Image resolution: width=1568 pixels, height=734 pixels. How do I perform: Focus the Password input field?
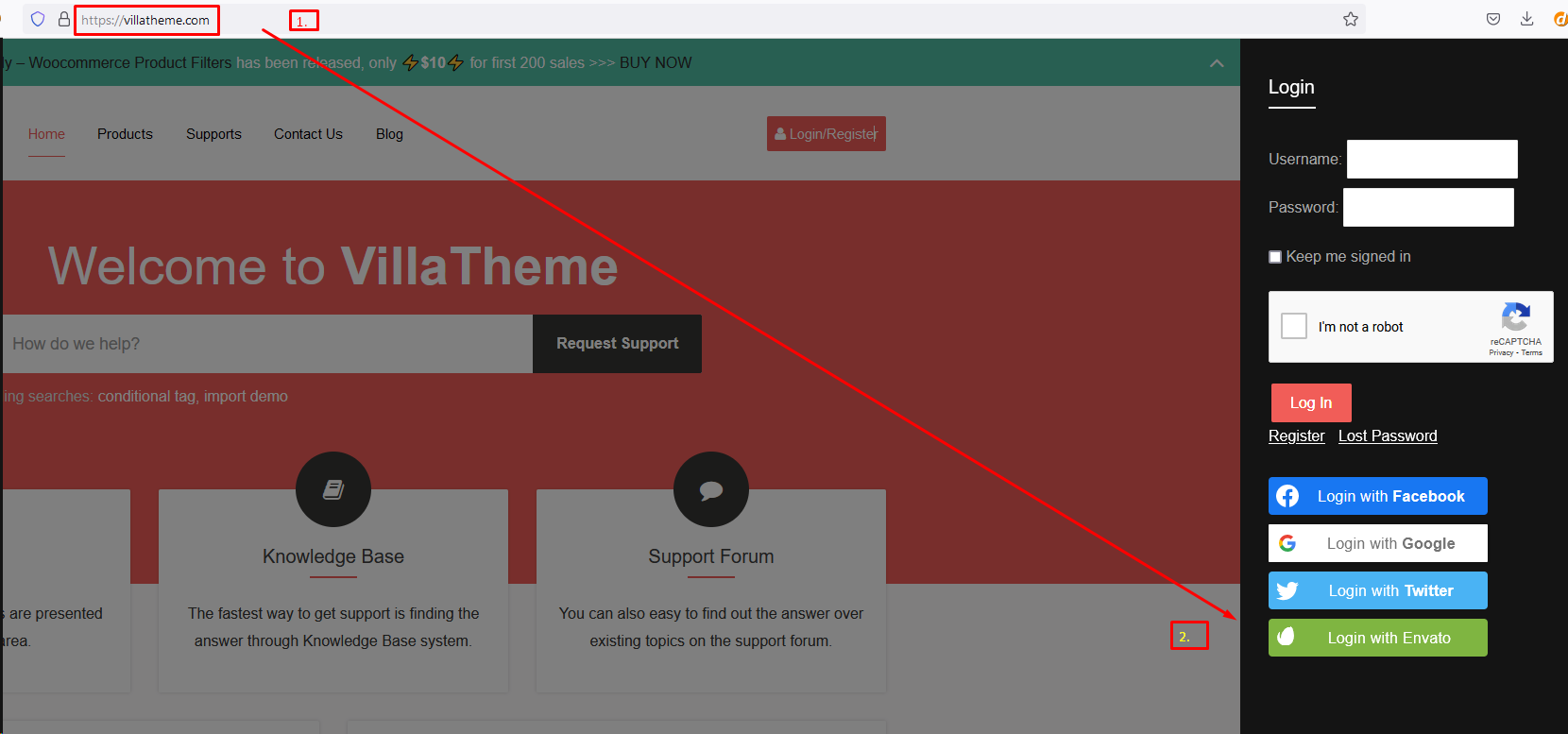1428,207
